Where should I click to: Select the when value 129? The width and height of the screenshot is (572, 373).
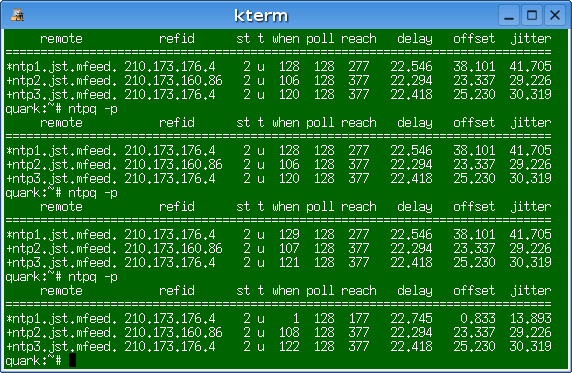pos(289,234)
